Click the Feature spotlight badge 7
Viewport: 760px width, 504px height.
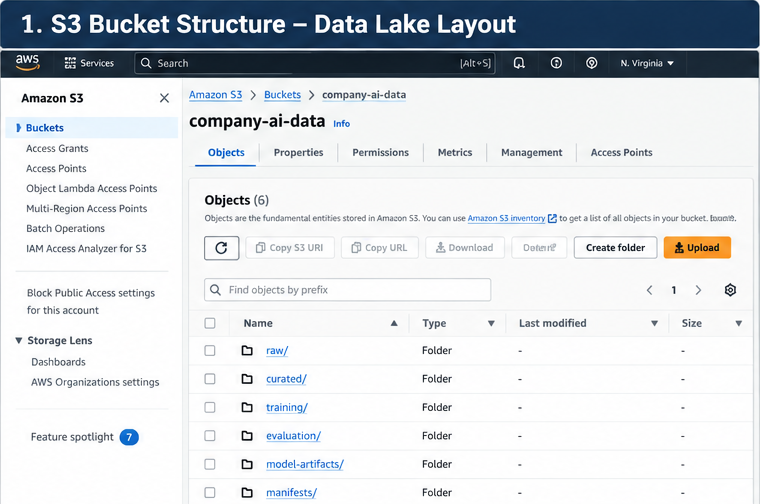point(129,437)
